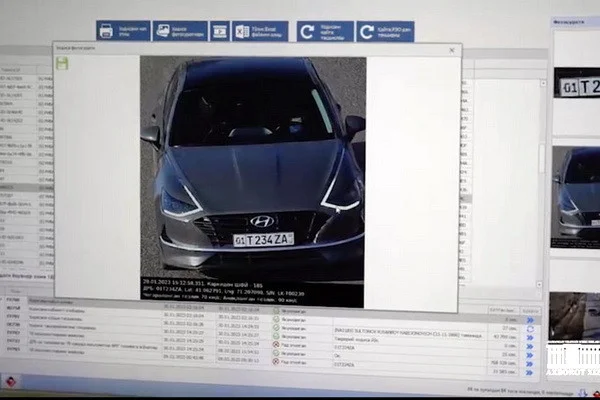
Task: Click the filmstrip video icon button
Action: (x=220, y=31)
